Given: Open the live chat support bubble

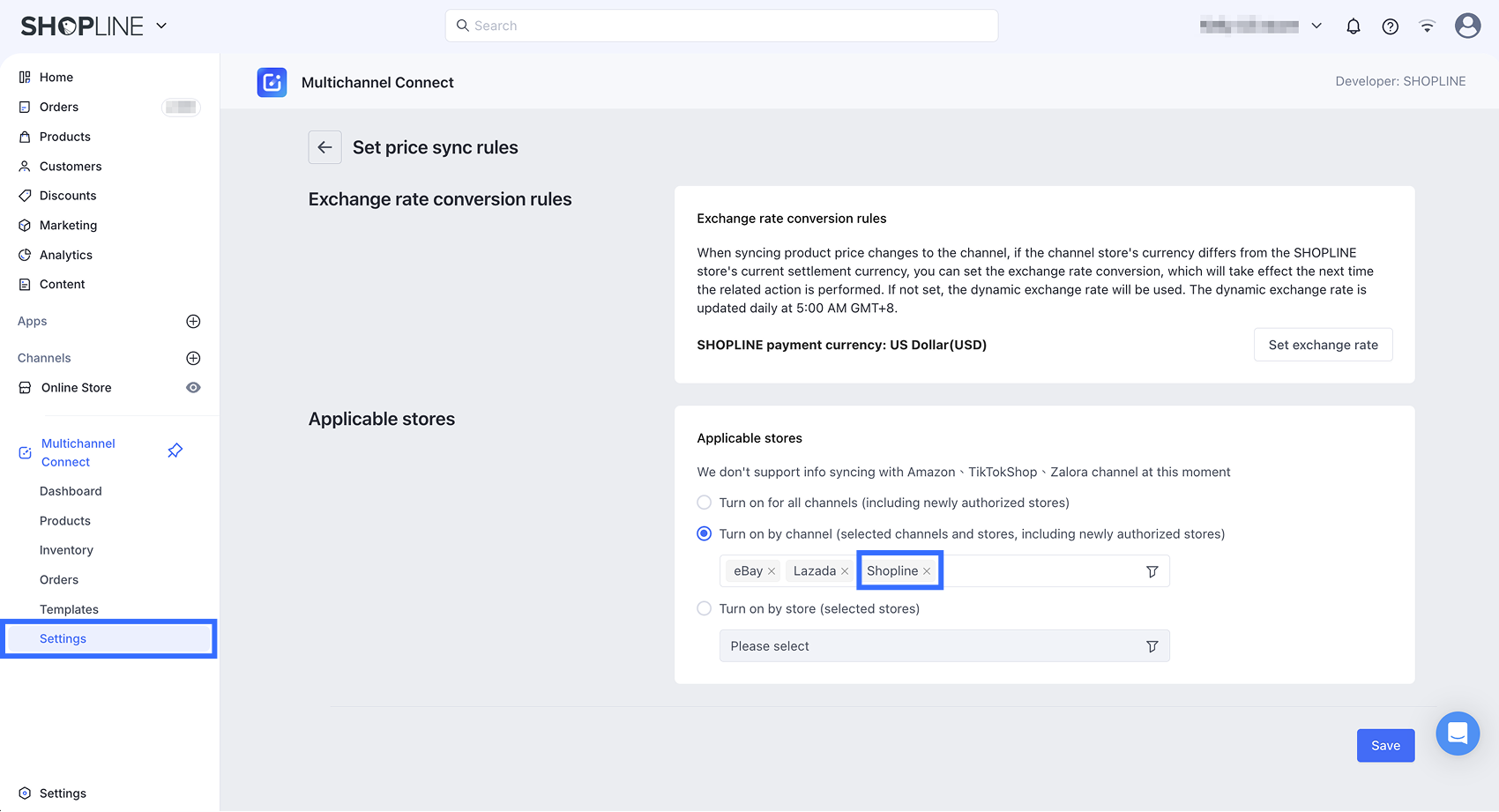Looking at the screenshot, I should tap(1458, 733).
